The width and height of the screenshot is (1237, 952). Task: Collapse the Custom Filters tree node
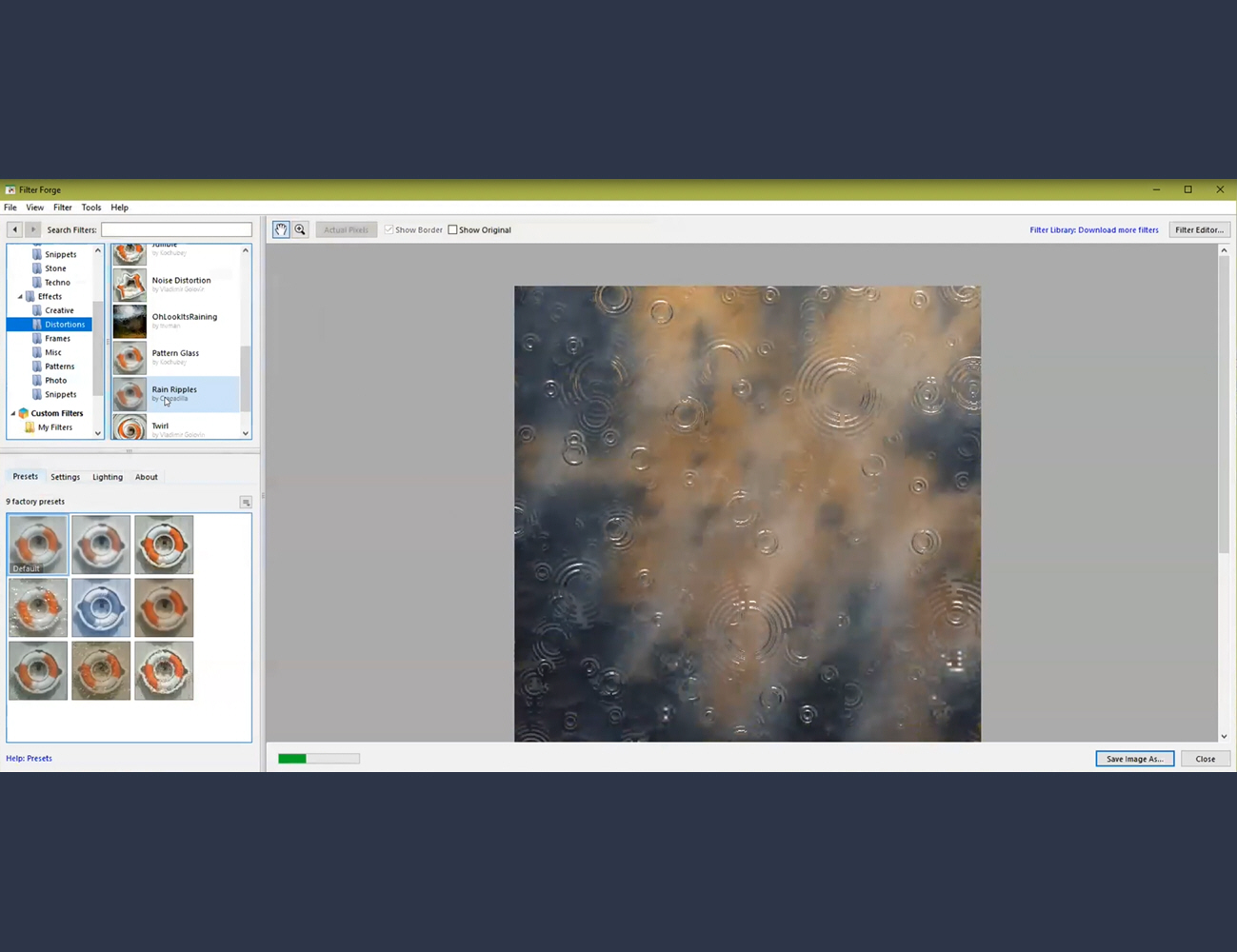(x=12, y=413)
